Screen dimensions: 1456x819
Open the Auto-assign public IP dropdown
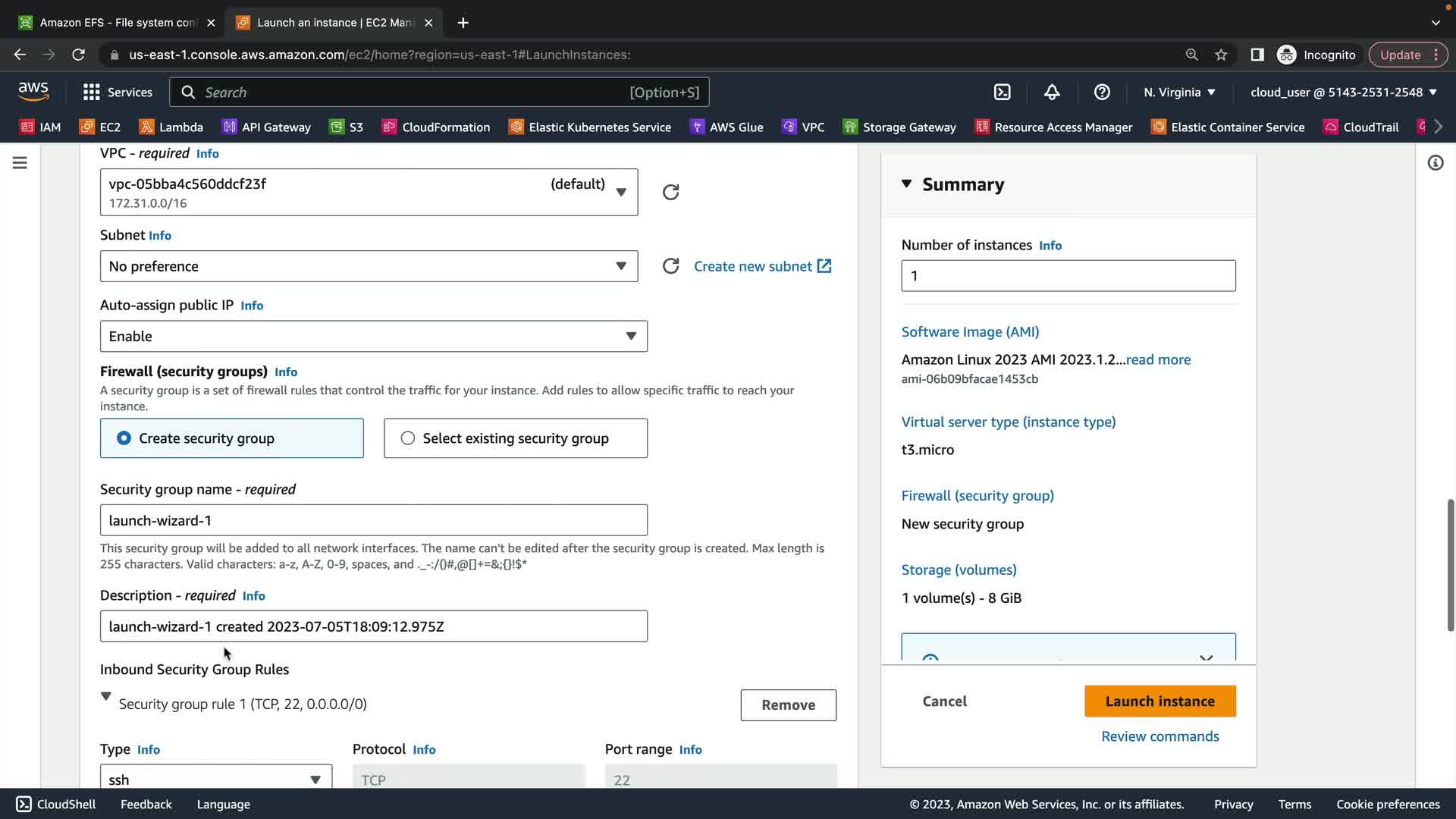373,336
